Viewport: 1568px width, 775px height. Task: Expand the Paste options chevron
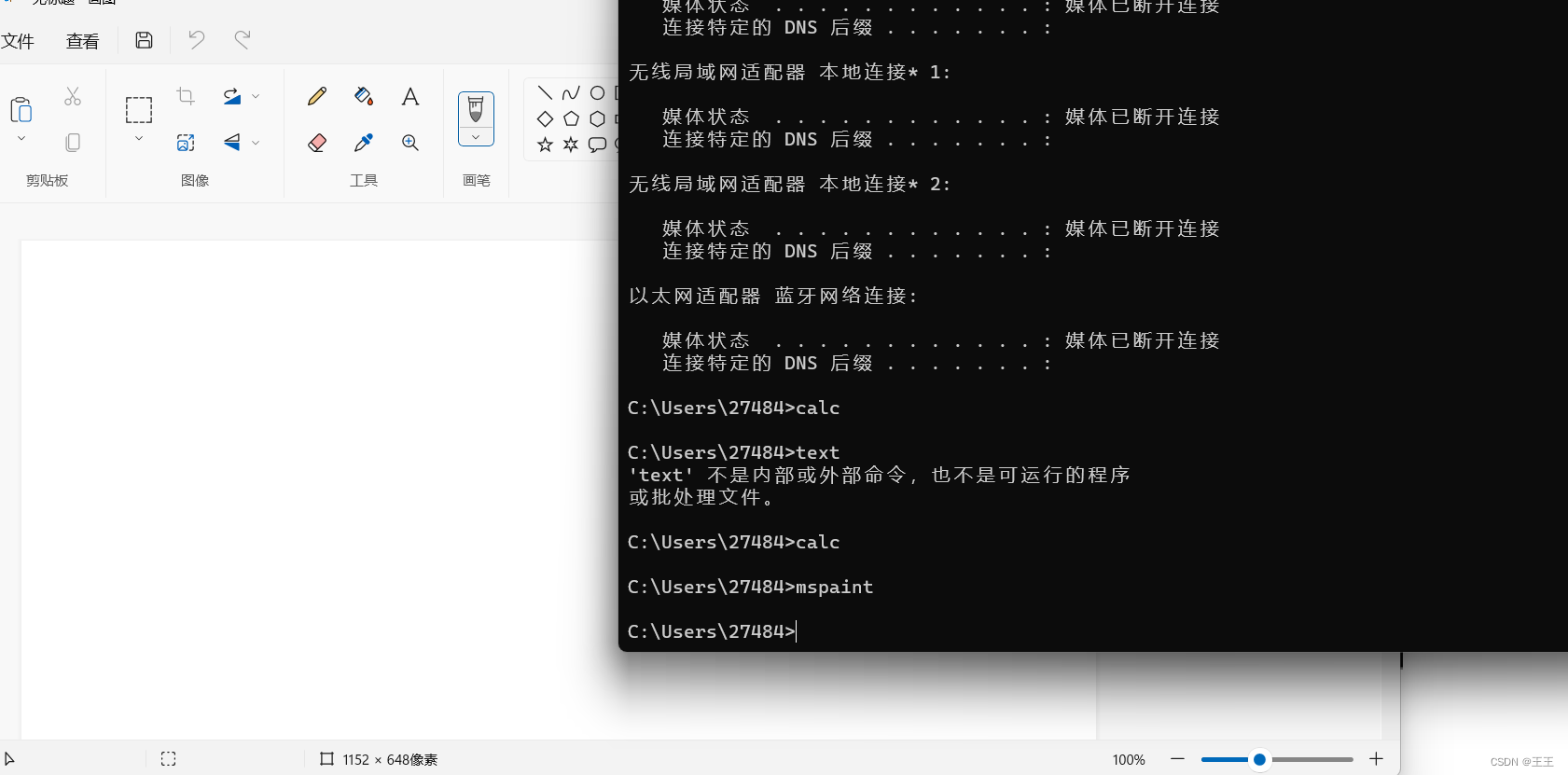[x=21, y=139]
